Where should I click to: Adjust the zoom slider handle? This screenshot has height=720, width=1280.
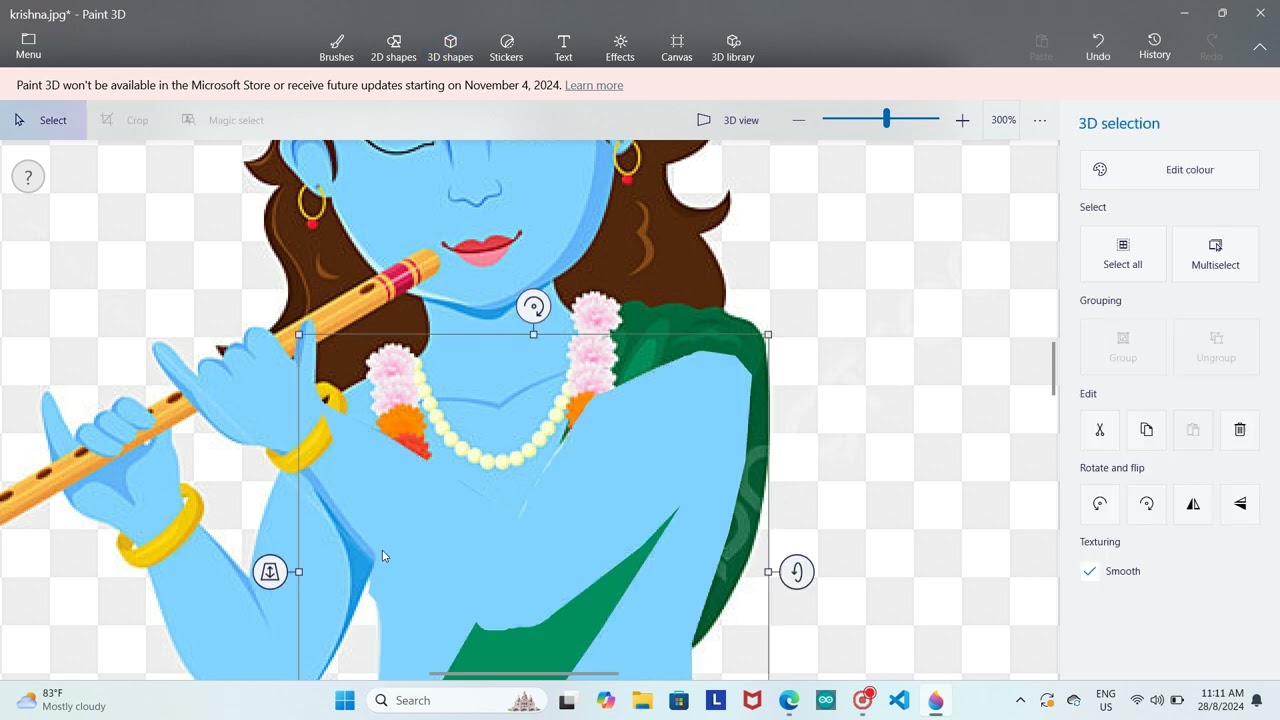click(886, 119)
